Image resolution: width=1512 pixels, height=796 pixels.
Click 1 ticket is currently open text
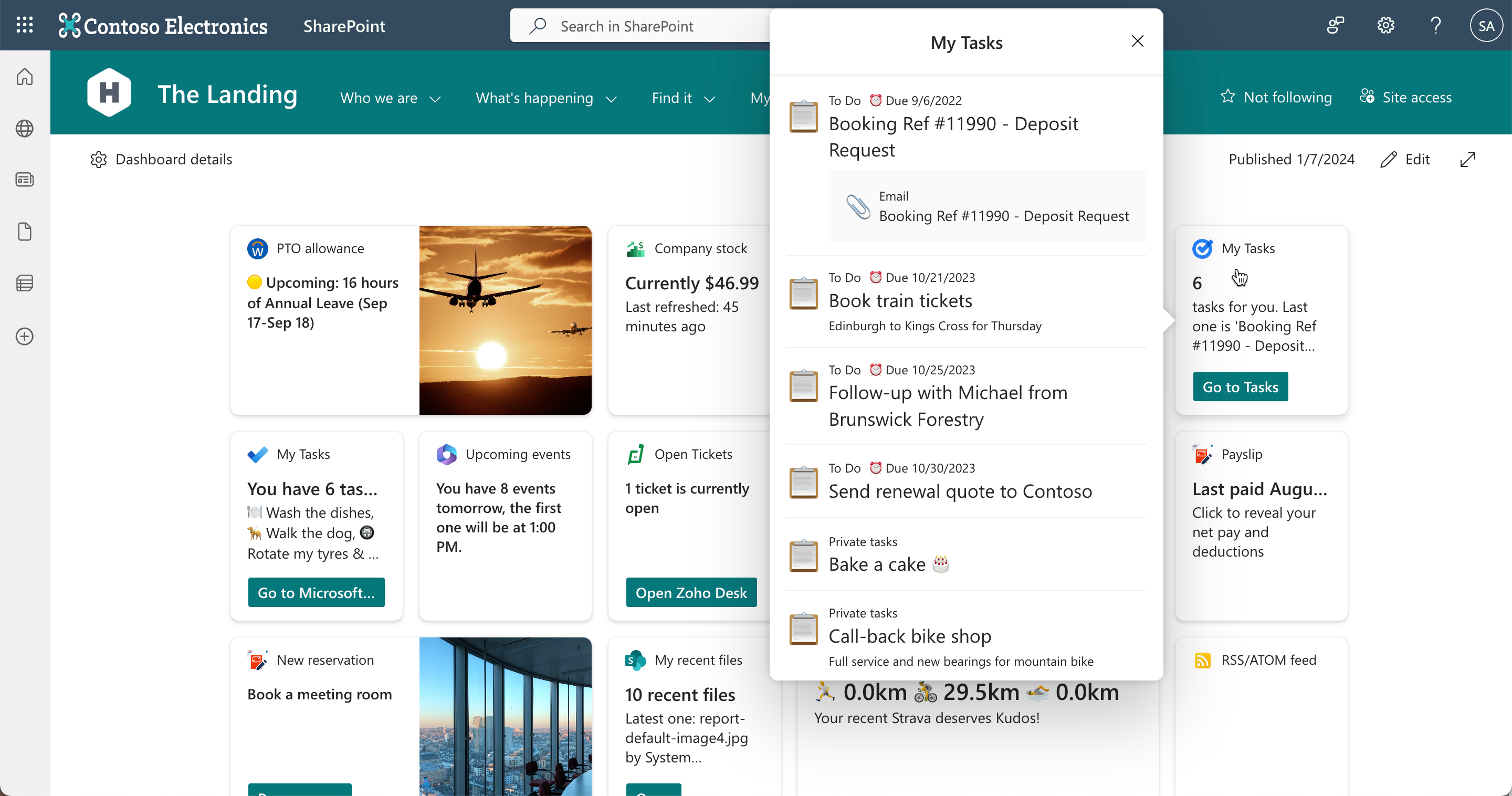click(x=687, y=498)
